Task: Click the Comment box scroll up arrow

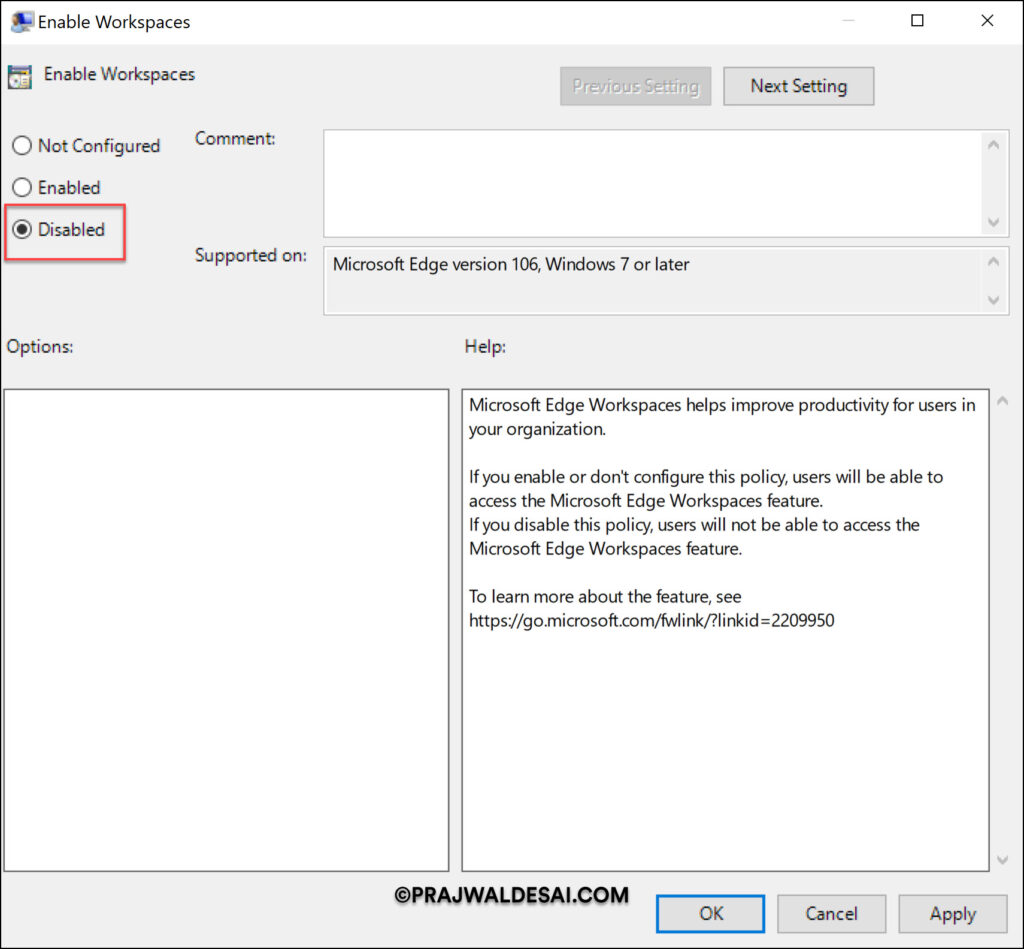Action: click(x=993, y=145)
